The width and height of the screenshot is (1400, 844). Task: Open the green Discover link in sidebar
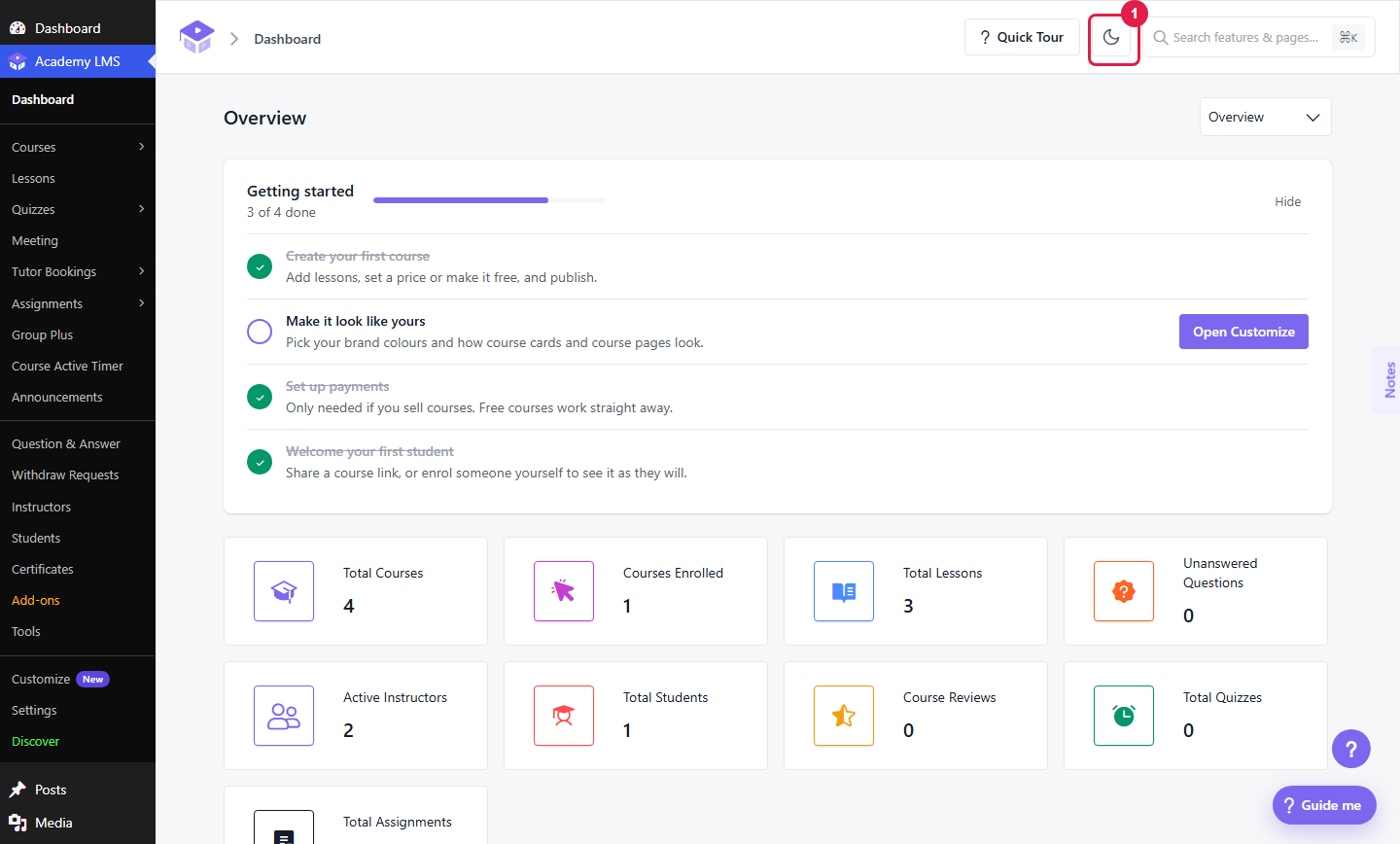(x=35, y=742)
